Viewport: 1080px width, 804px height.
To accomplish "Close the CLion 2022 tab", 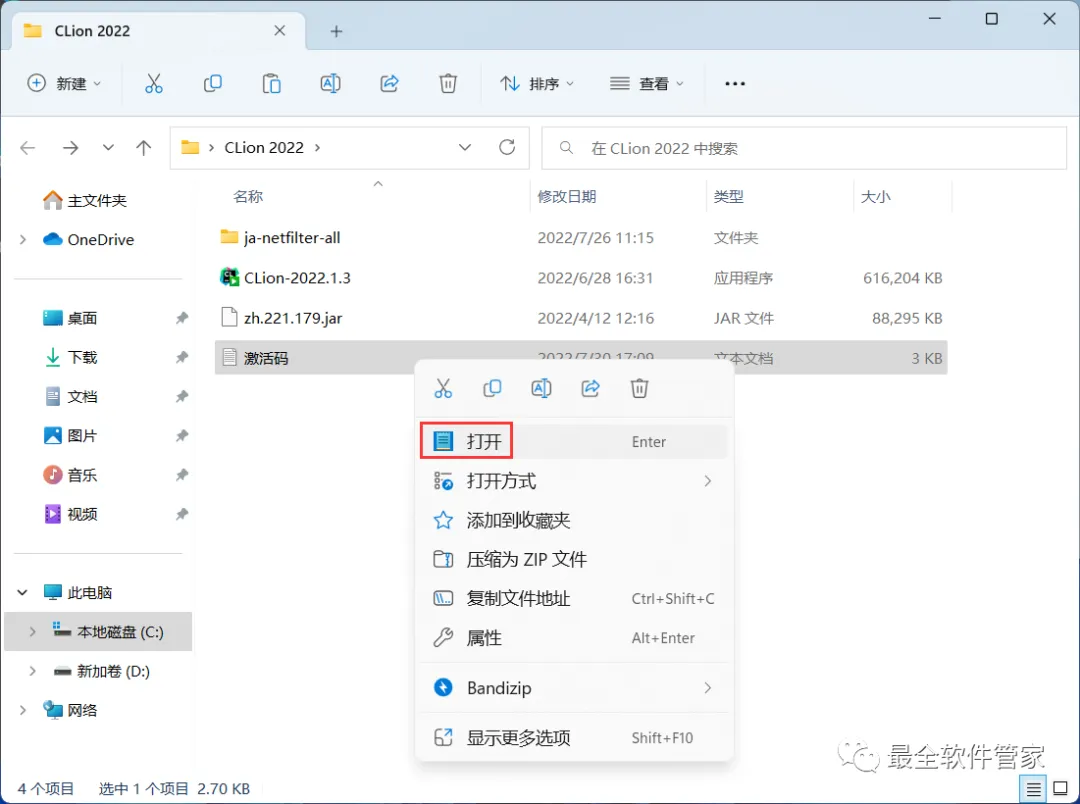I will [280, 30].
